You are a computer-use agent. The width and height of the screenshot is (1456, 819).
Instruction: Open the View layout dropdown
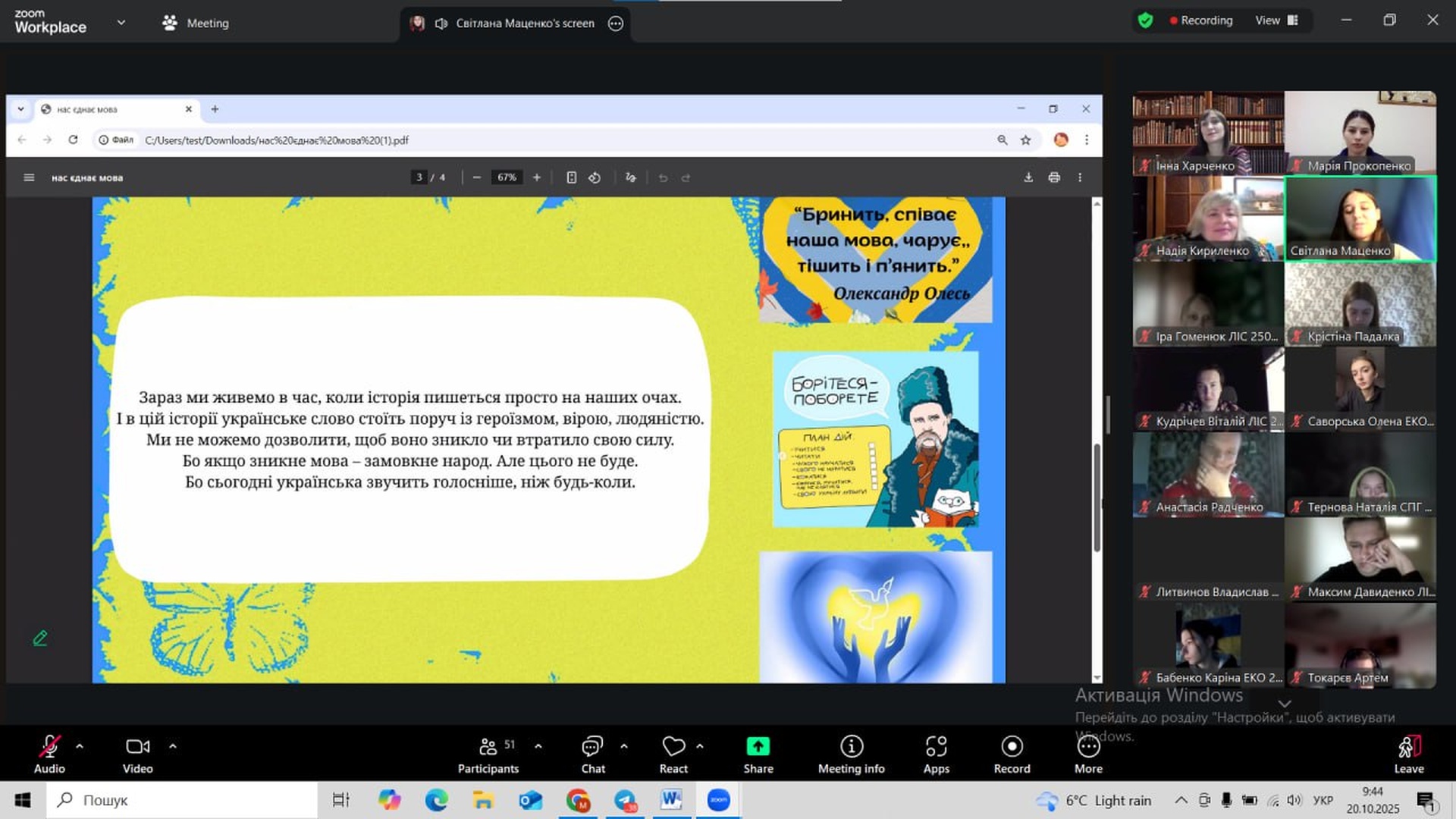point(1276,20)
